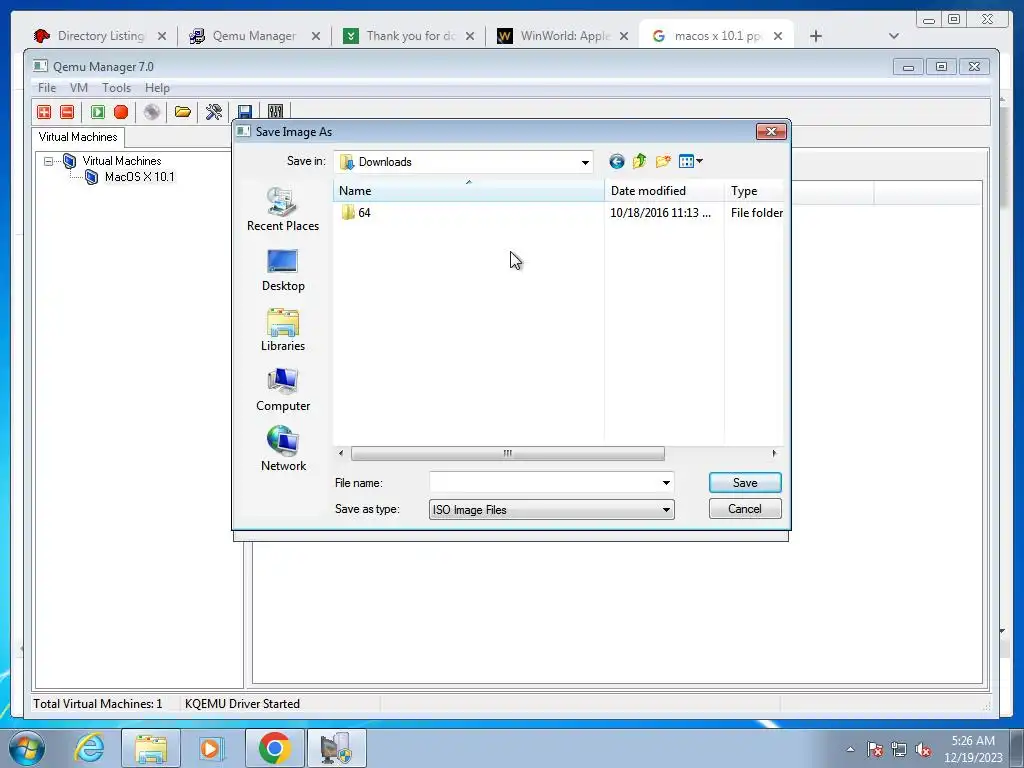Click the muted volume tray icon
This screenshot has height=768, width=1024.
pyautogui.click(x=923, y=749)
